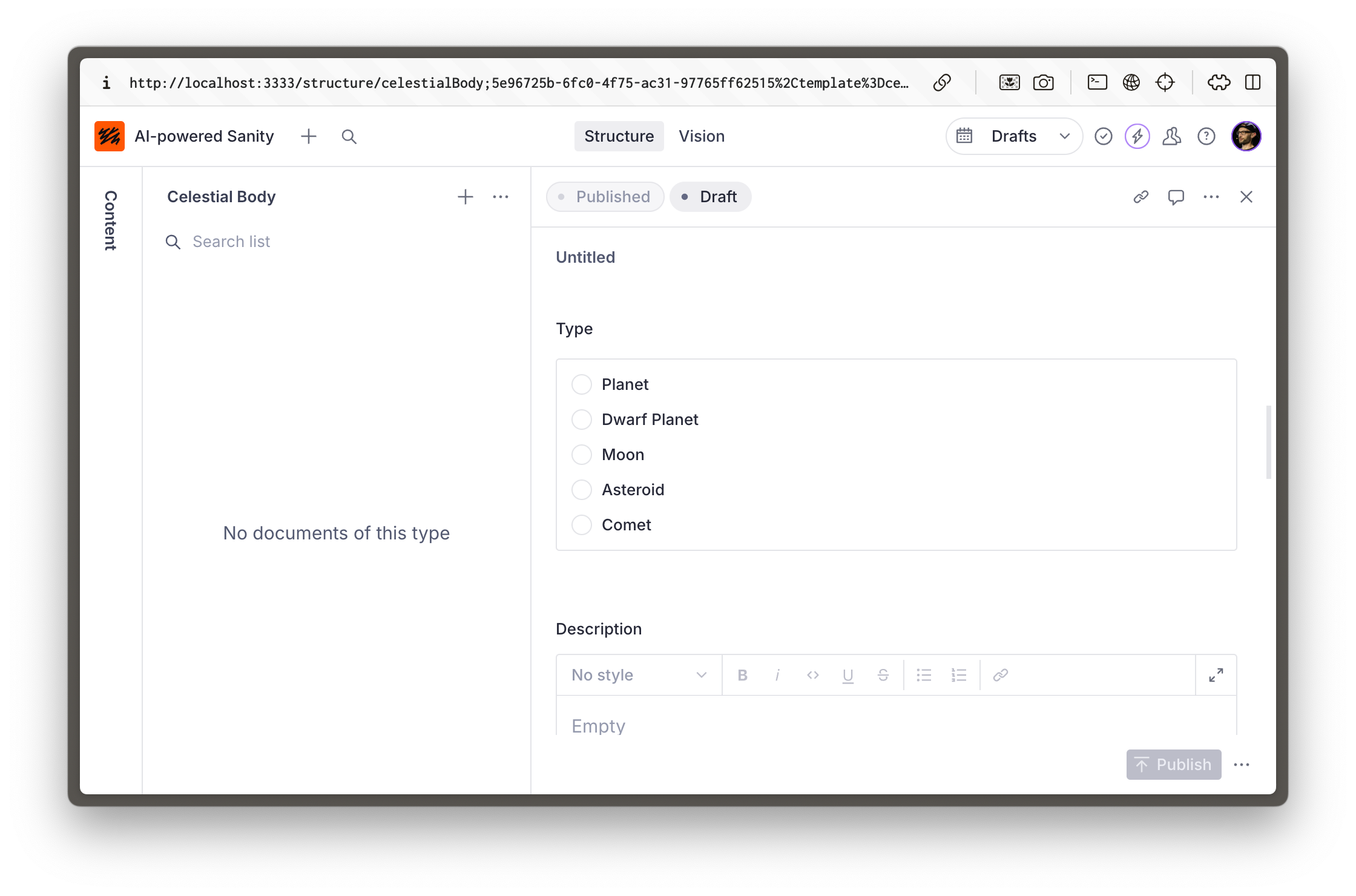This screenshot has width=1356, height=896.
Task: Open Celestial Body list options menu
Action: (x=501, y=197)
